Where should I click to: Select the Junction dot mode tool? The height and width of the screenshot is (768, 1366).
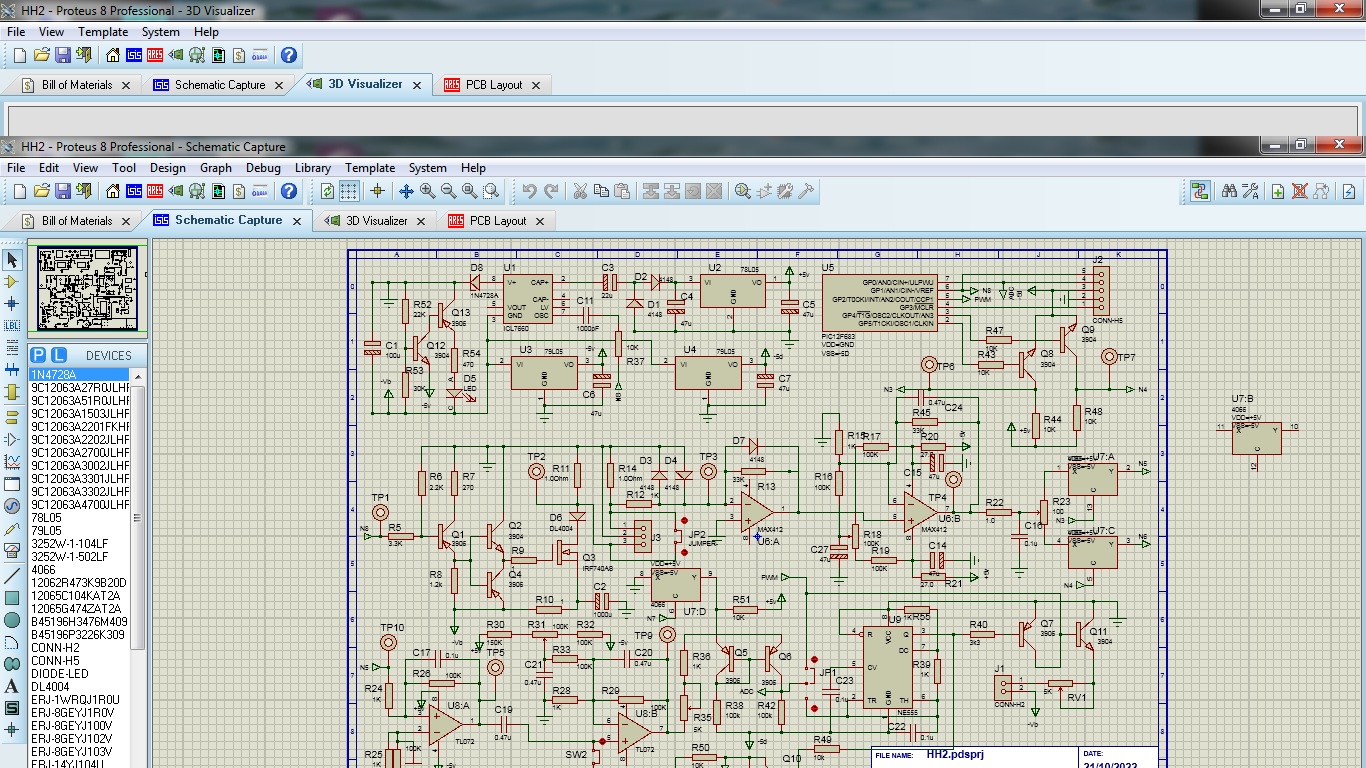(x=12, y=303)
